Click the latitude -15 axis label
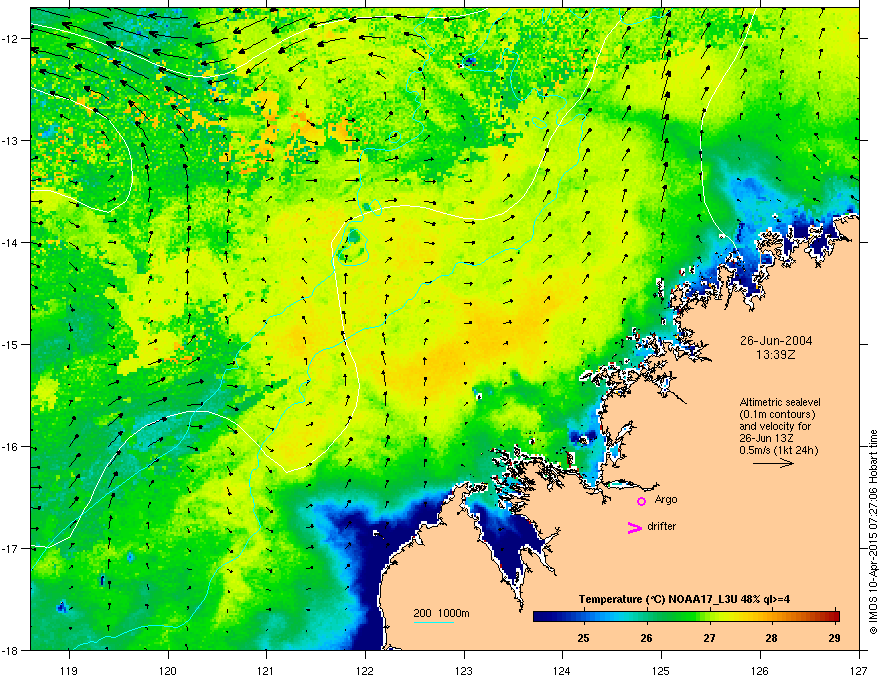Image resolution: width=880 pixels, height=680 pixels. 11,344
